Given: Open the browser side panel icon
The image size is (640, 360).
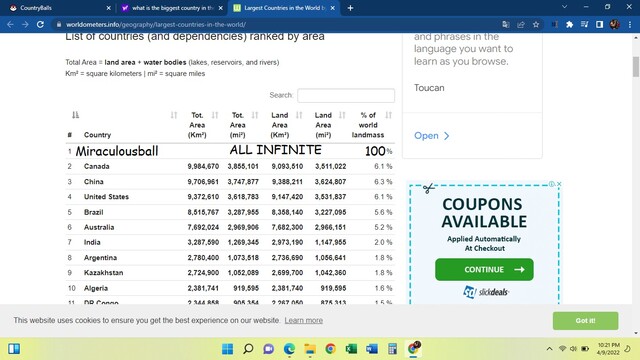Looking at the screenshot, I should [x=599, y=24].
